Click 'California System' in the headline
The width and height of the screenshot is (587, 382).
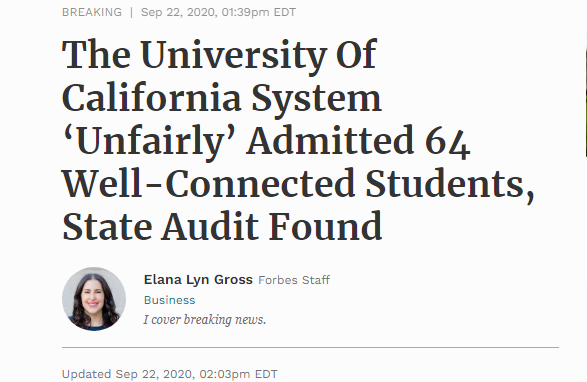pos(222,98)
